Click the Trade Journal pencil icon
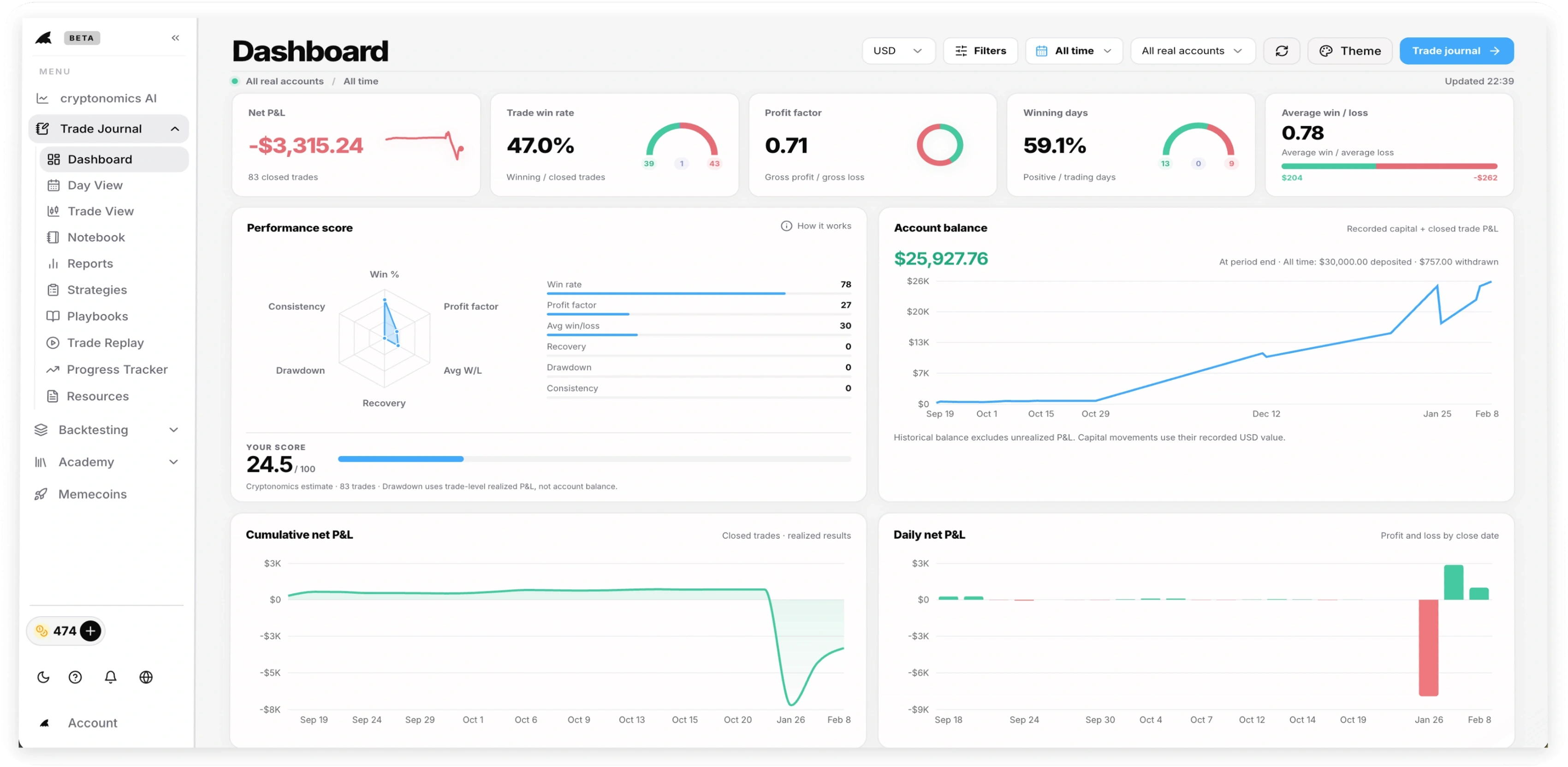This screenshot has height=767, width=1568. pyautogui.click(x=42, y=128)
